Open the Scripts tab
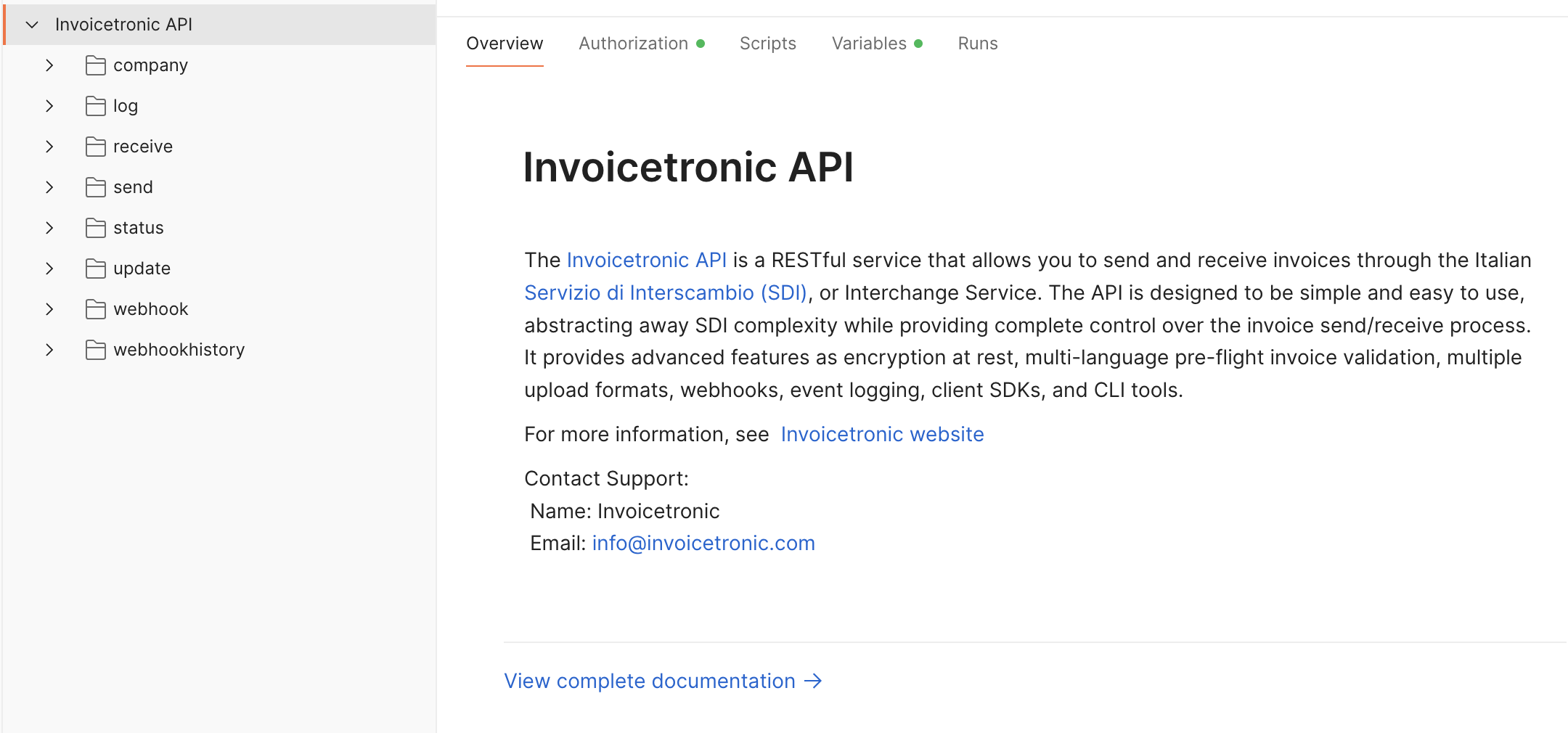Screen dimensions: 1568x733 pyautogui.click(x=767, y=44)
